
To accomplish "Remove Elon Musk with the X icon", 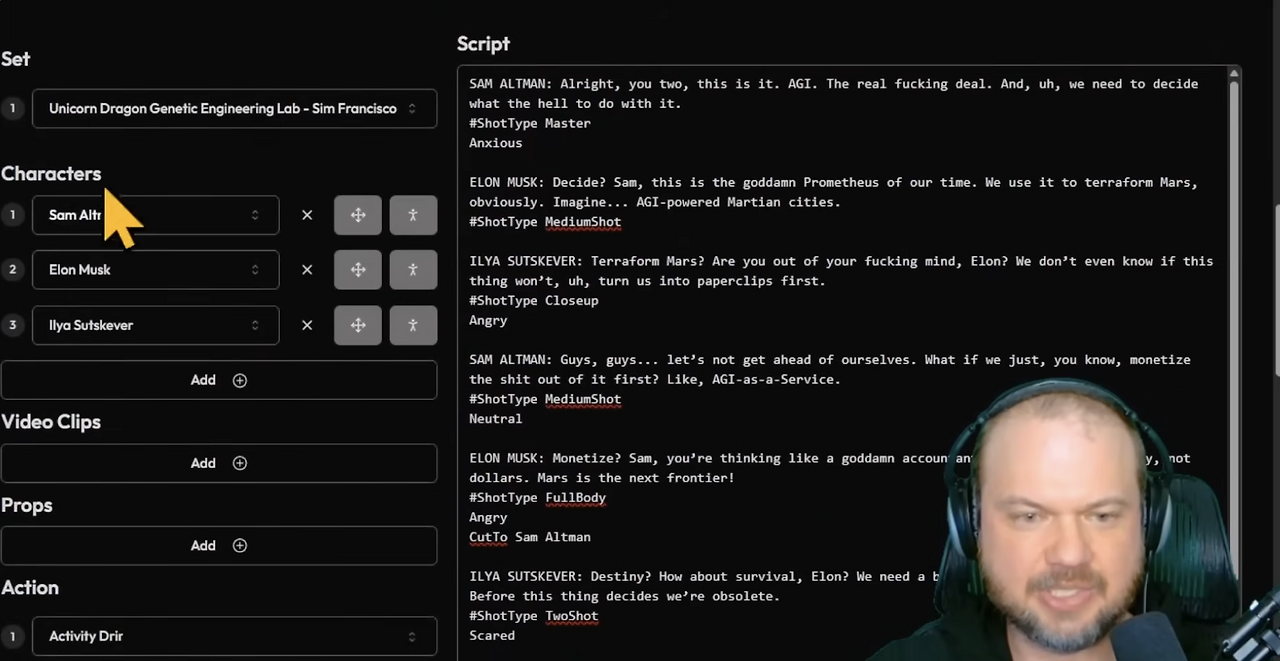I will 307,270.
